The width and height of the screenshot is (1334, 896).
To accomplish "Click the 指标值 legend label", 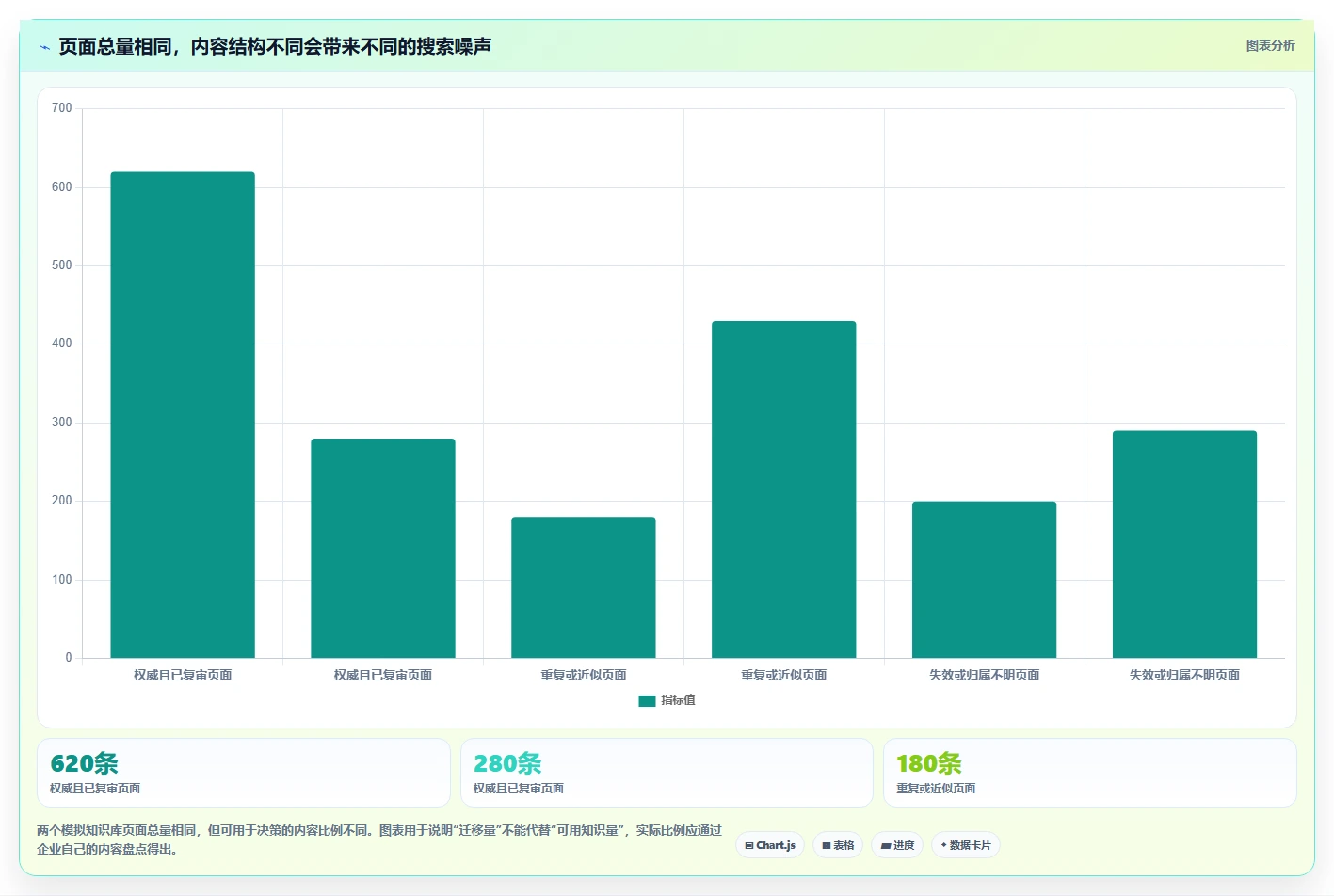I will (678, 700).
